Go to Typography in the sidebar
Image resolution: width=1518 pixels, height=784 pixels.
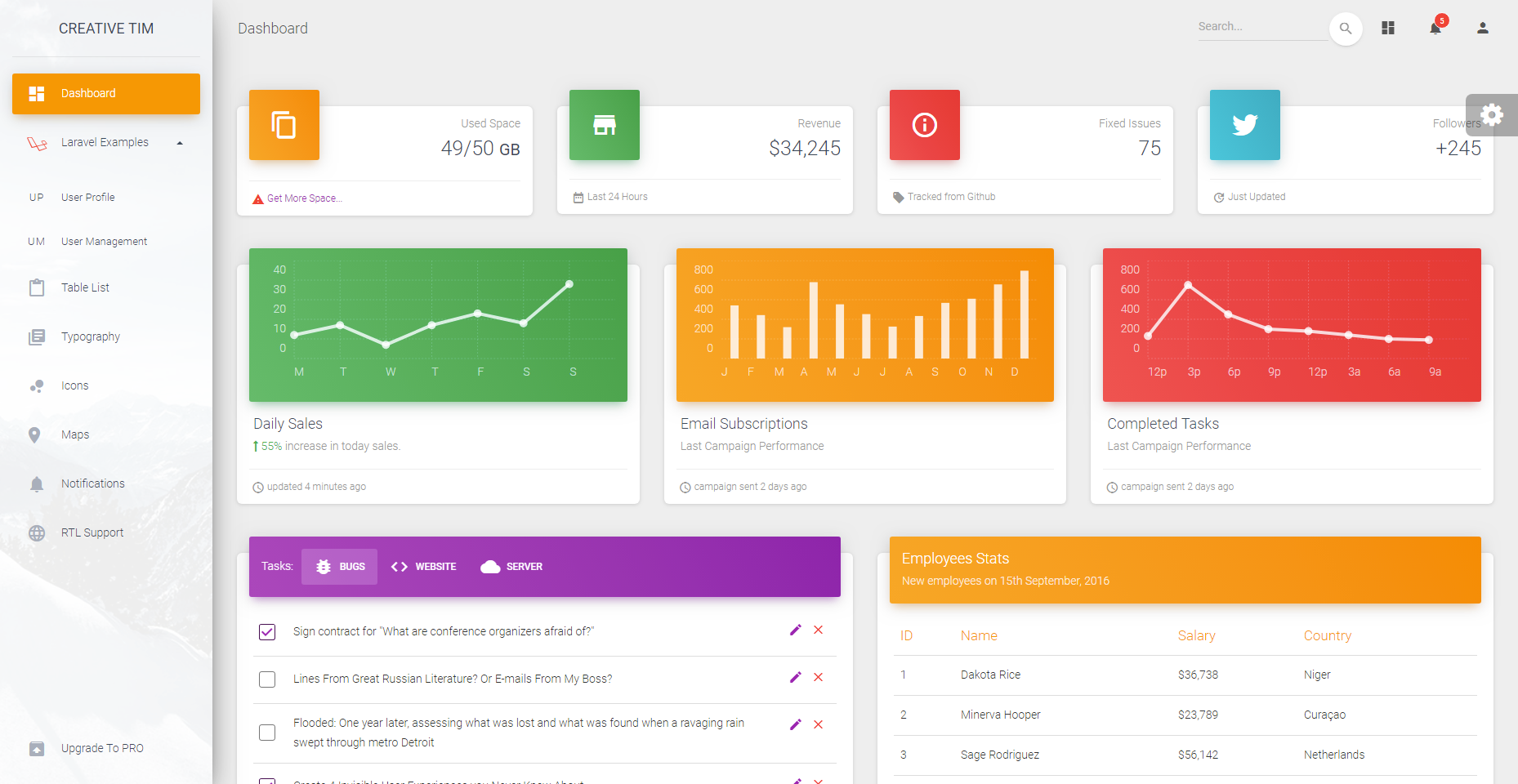pos(90,336)
